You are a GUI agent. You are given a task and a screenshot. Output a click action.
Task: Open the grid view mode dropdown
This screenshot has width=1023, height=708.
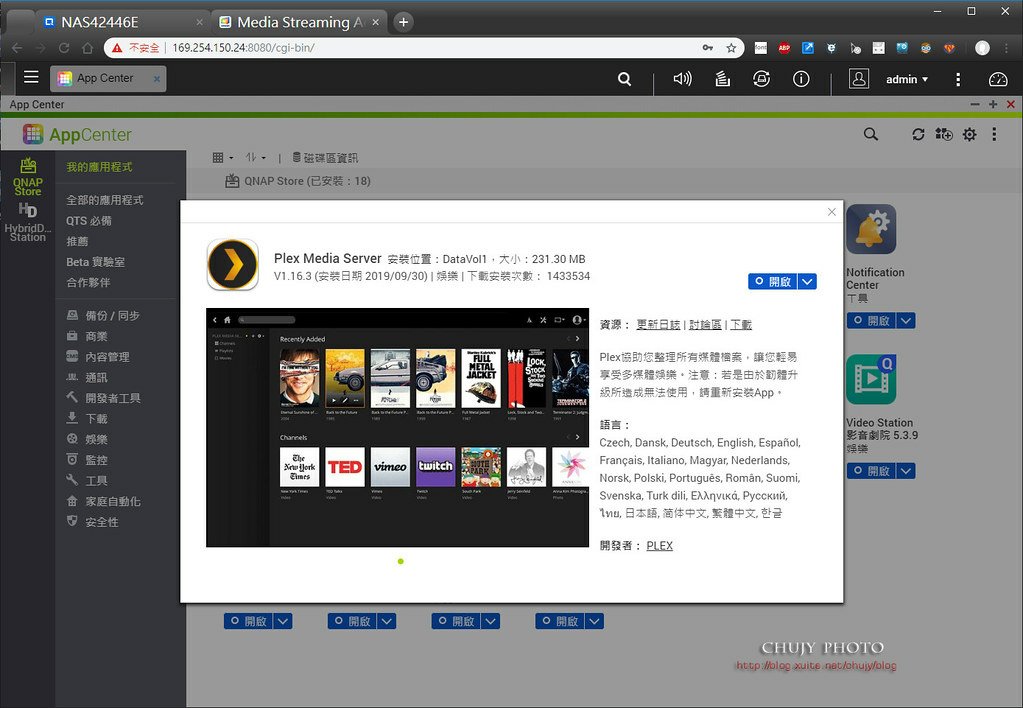[222, 158]
